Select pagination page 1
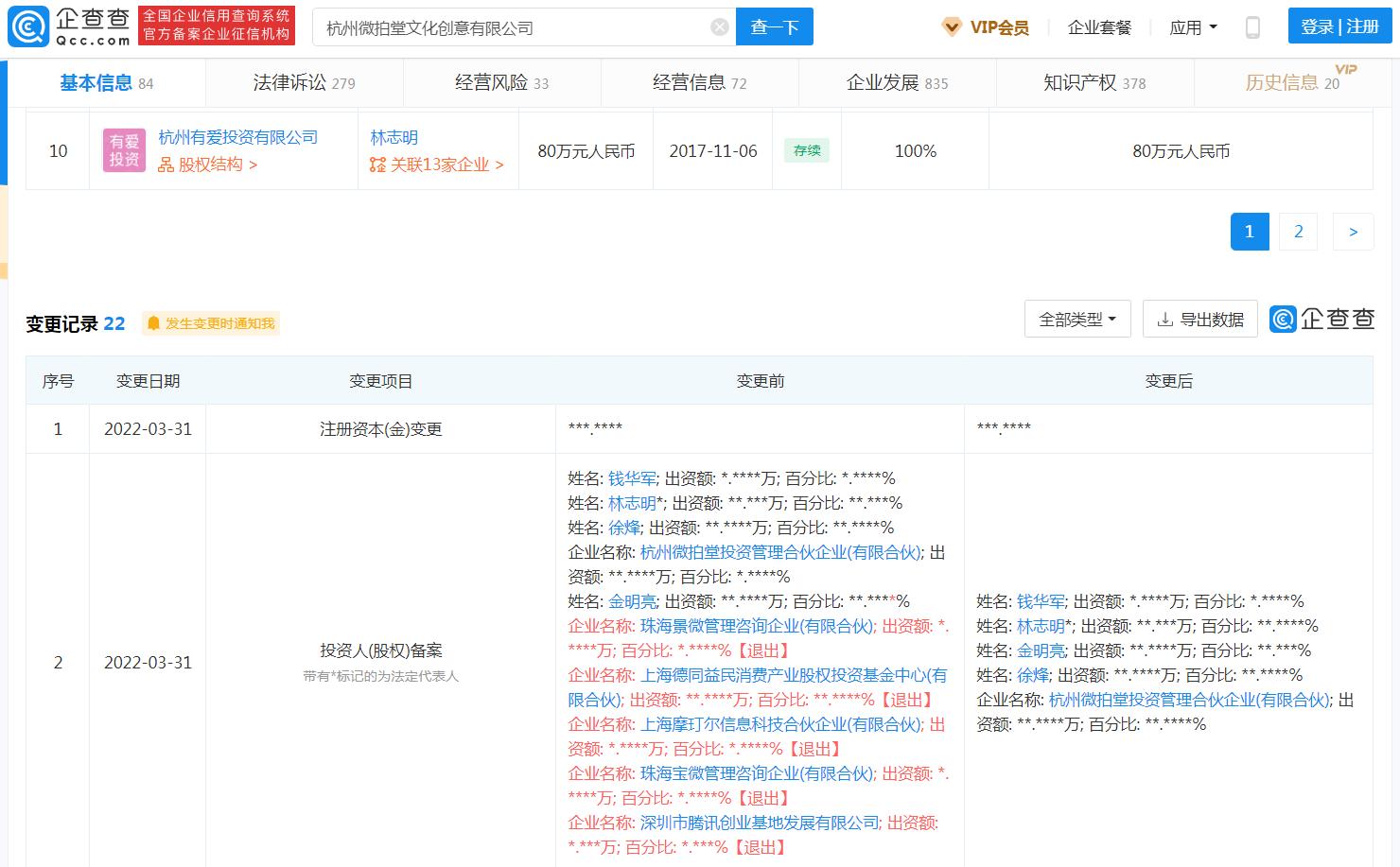Screen dimensions: 1400x867 coord(1250,232)
